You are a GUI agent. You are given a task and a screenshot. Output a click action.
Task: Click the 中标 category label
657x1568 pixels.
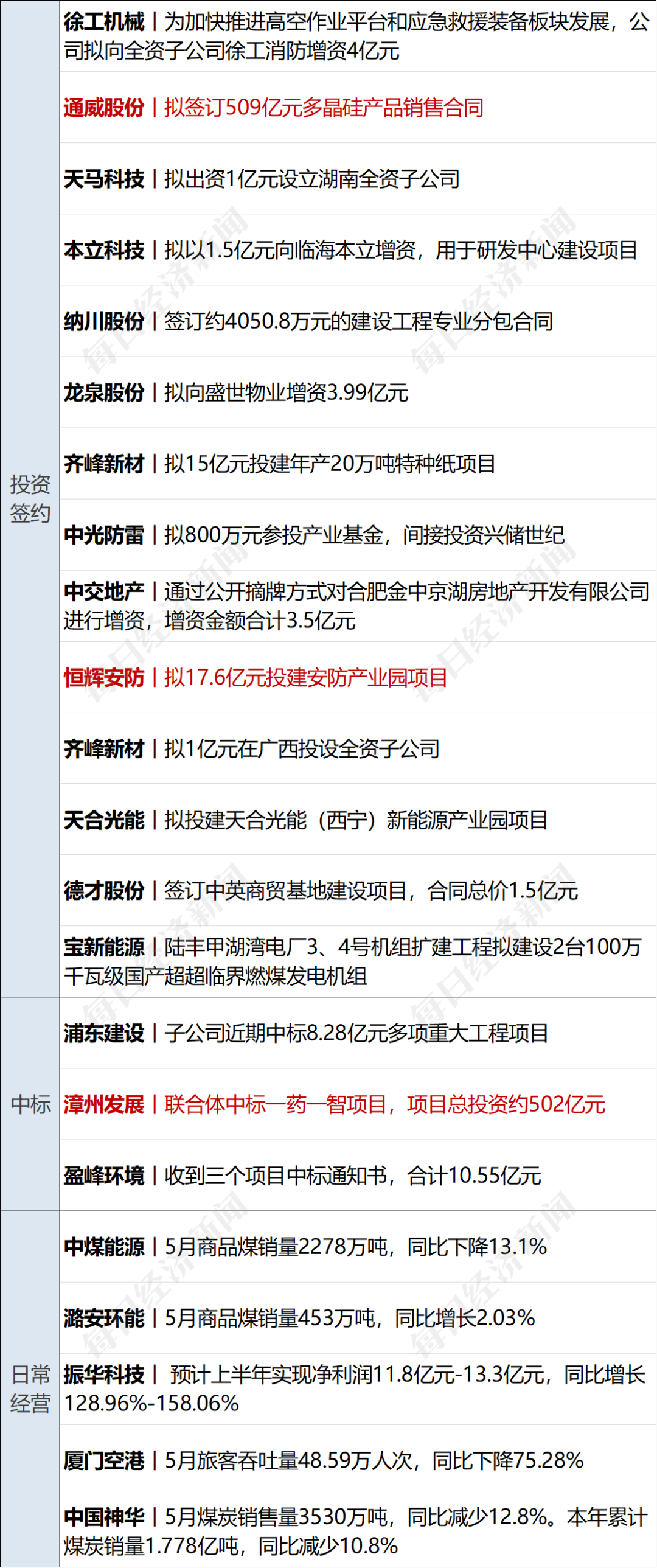(30, 1105)
